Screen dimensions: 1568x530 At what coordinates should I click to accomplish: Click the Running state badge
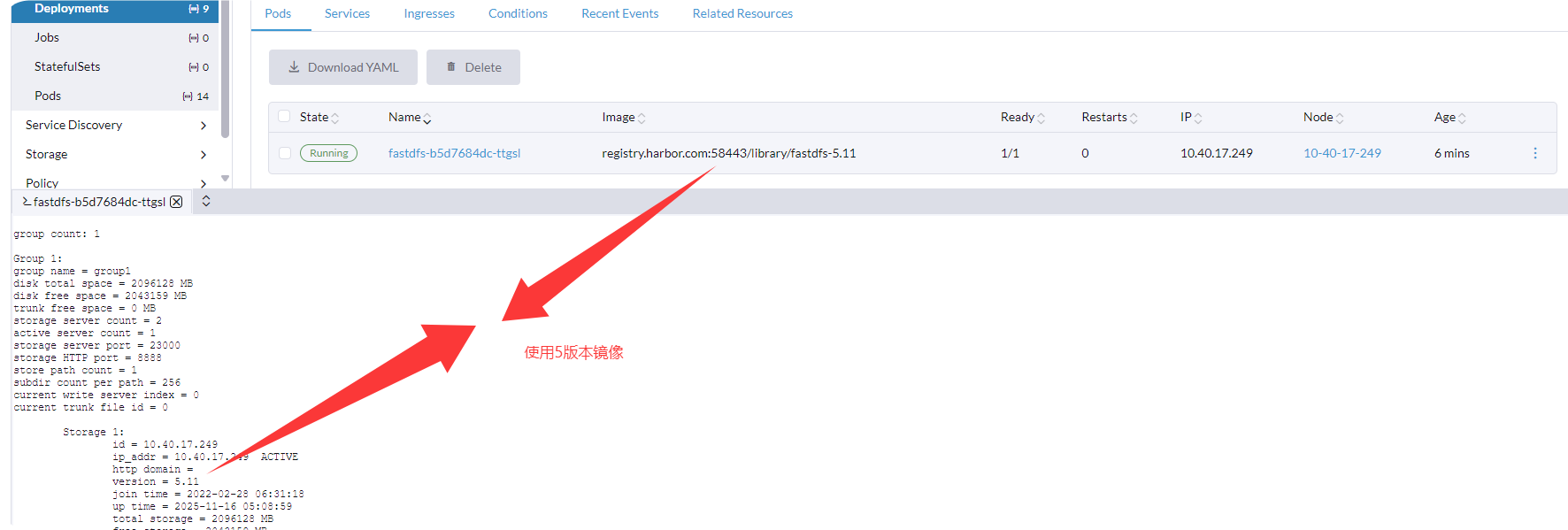pos(329,153)
